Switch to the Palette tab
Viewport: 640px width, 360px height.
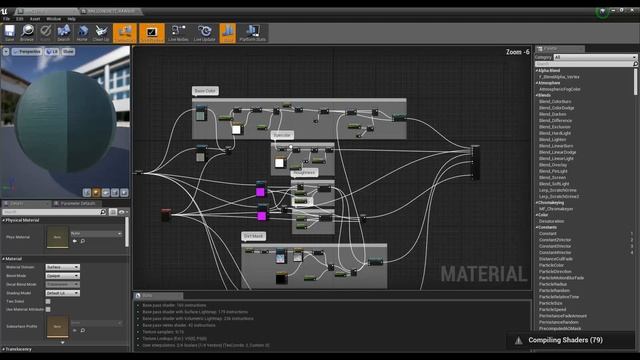[560, 49]
